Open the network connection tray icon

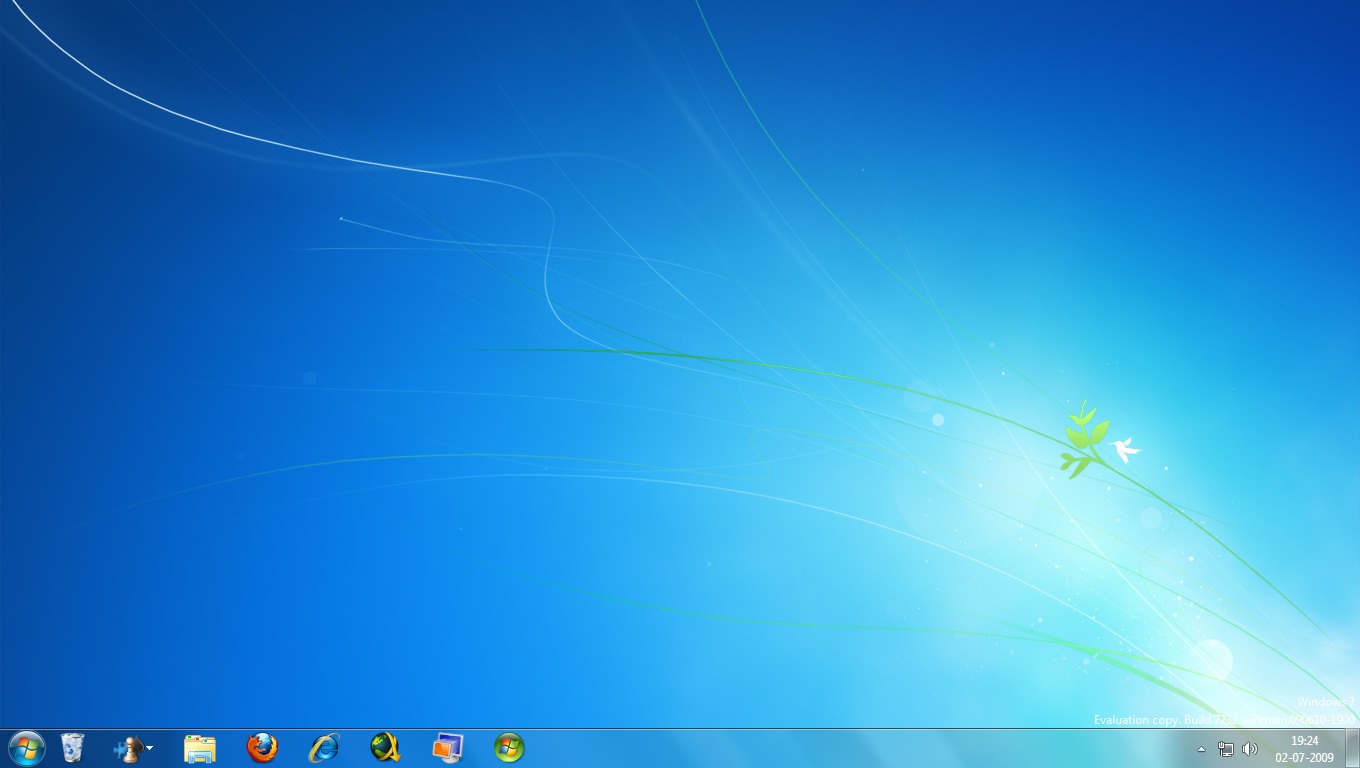point(1225,749)
